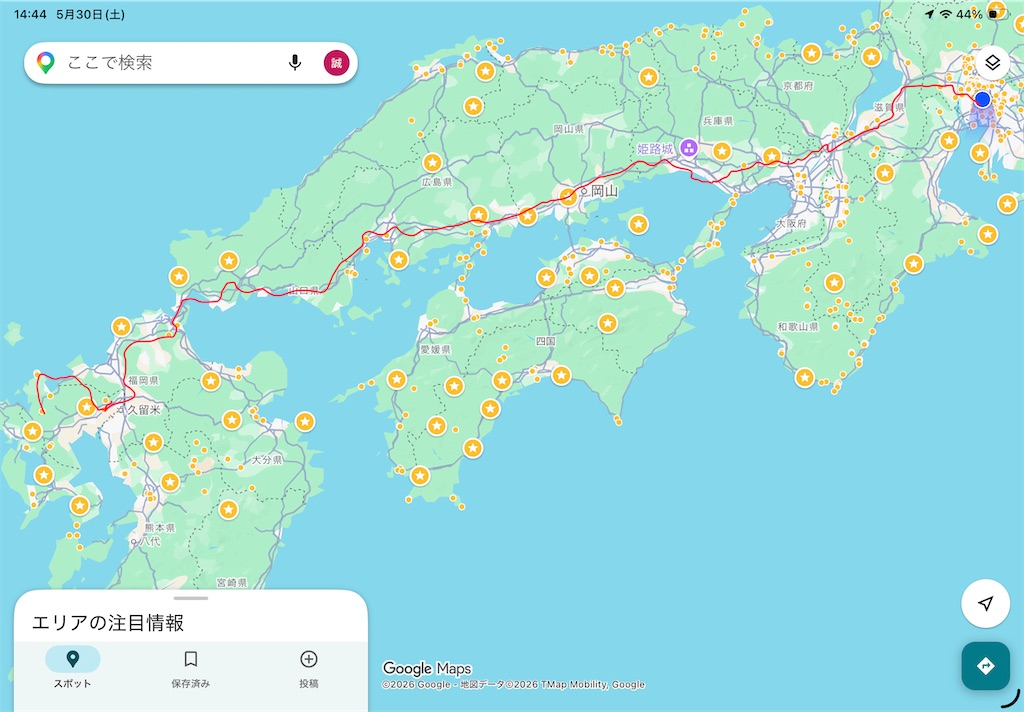Open the map layers button
This screenshot has width=1024, height=712.
[992, 63]
